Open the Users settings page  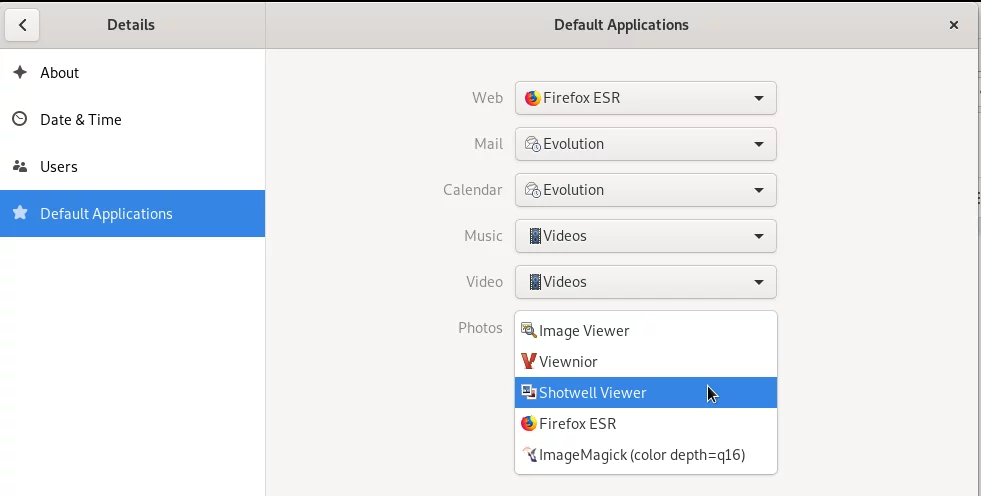(133, 166)
